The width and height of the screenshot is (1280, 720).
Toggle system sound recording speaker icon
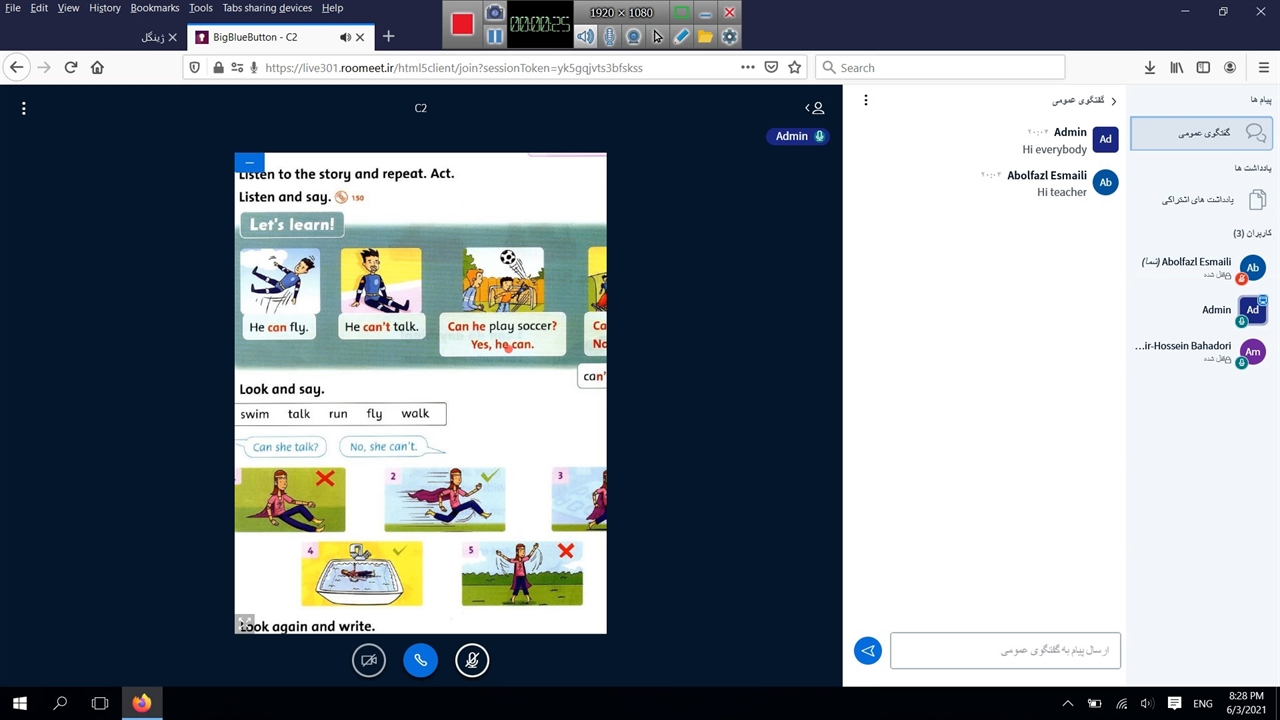coord(585,36)
